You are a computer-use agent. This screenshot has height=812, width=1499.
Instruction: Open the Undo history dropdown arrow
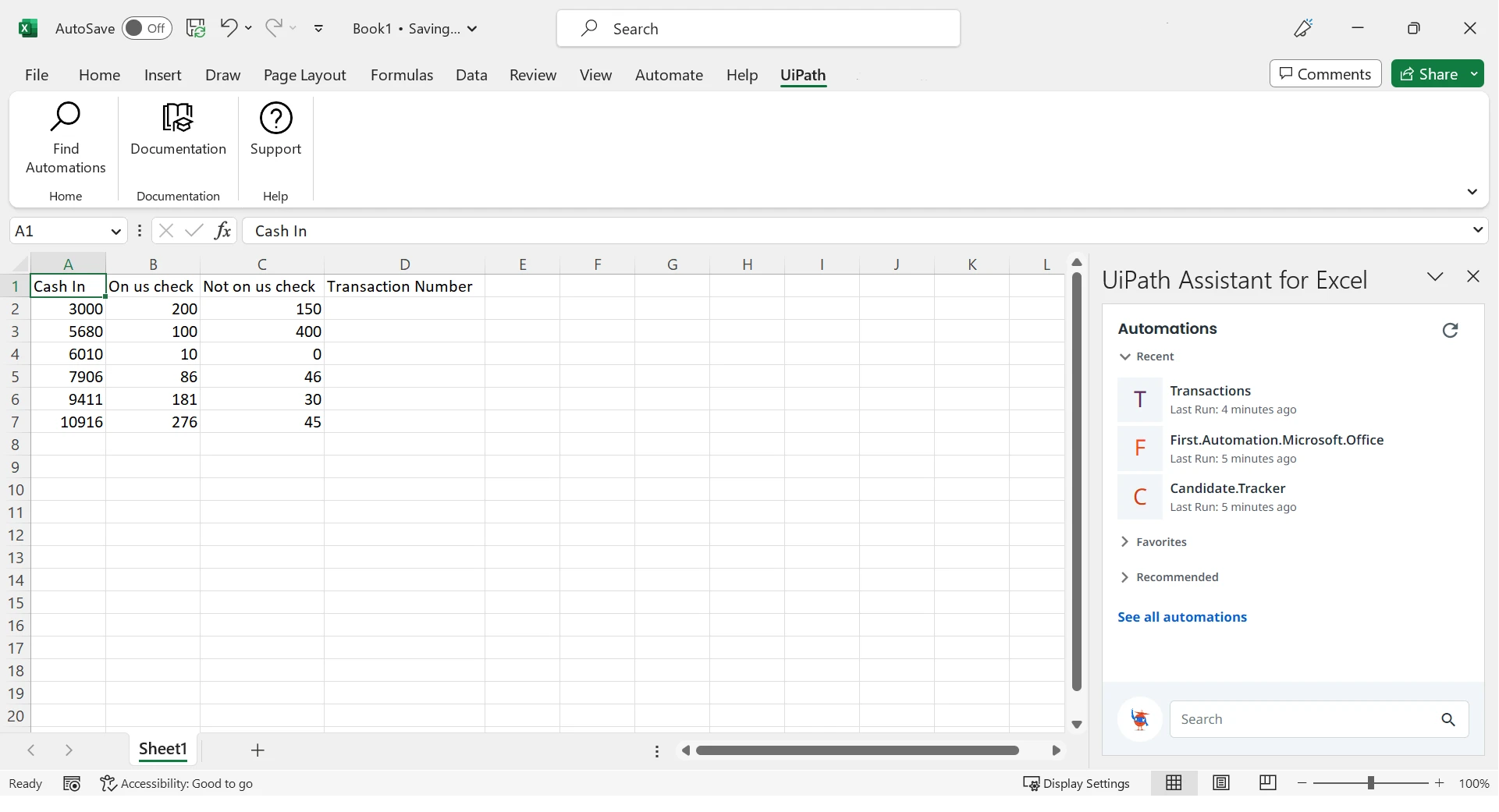point(248,28)
